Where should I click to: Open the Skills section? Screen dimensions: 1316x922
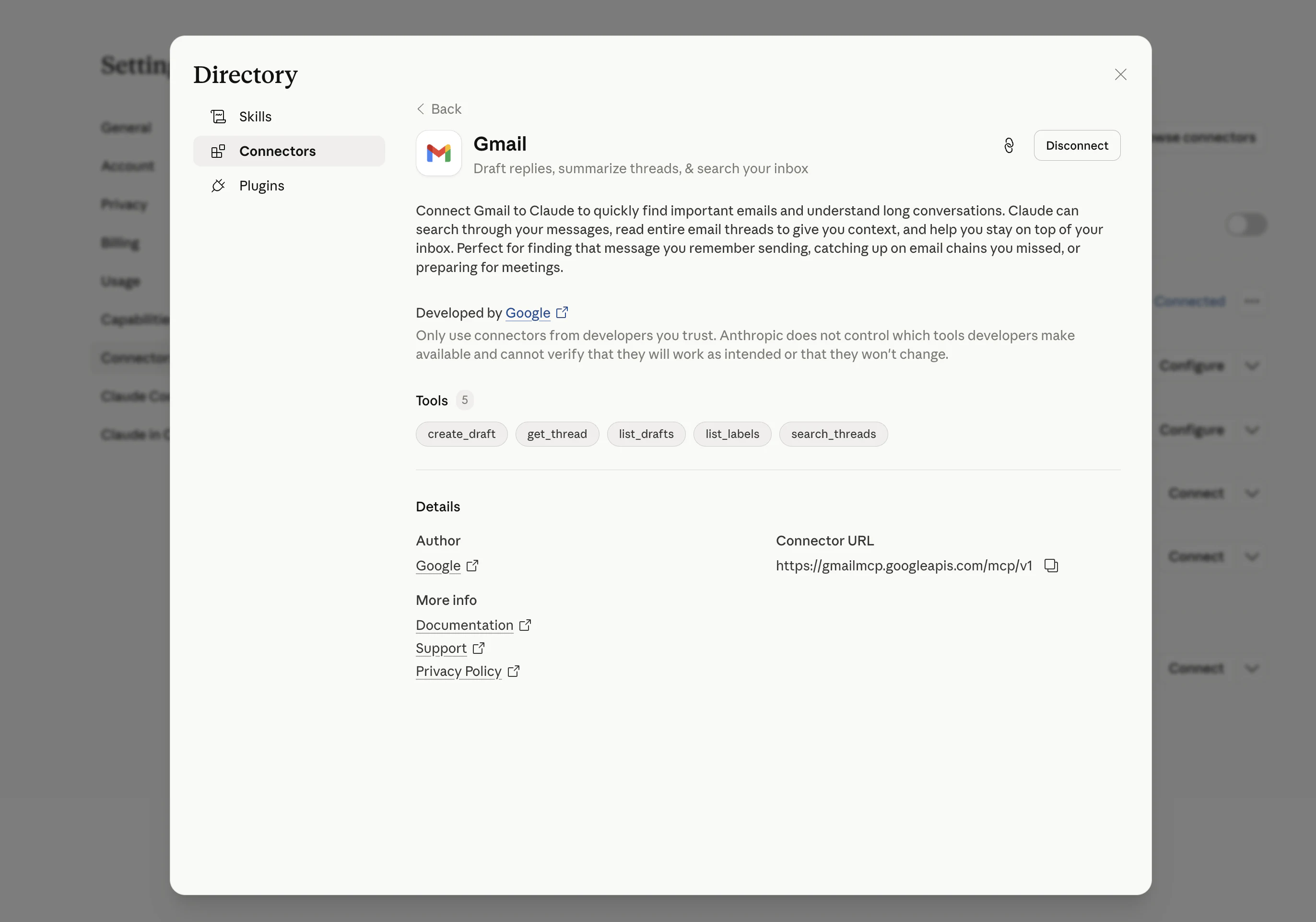tap(289, 117)
